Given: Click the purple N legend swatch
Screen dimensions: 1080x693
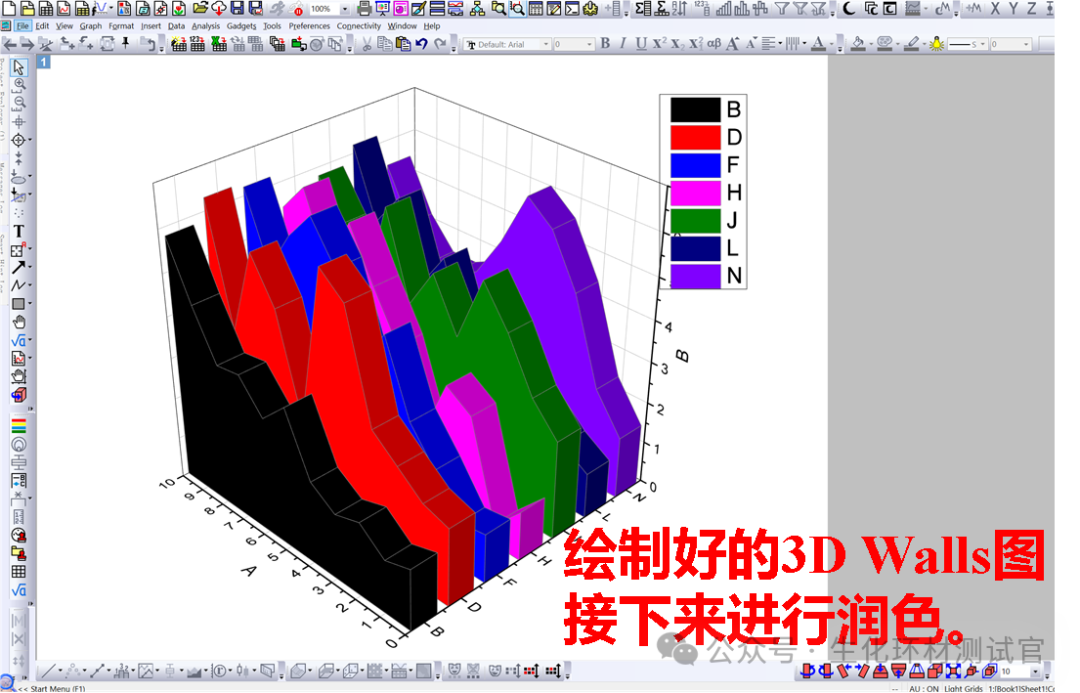Looking at the screenshot, I should click(x=696, y=276).
